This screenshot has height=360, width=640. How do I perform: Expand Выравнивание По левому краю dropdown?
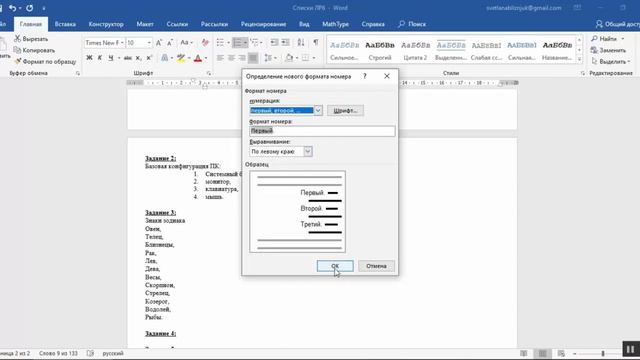click(308, 151)
